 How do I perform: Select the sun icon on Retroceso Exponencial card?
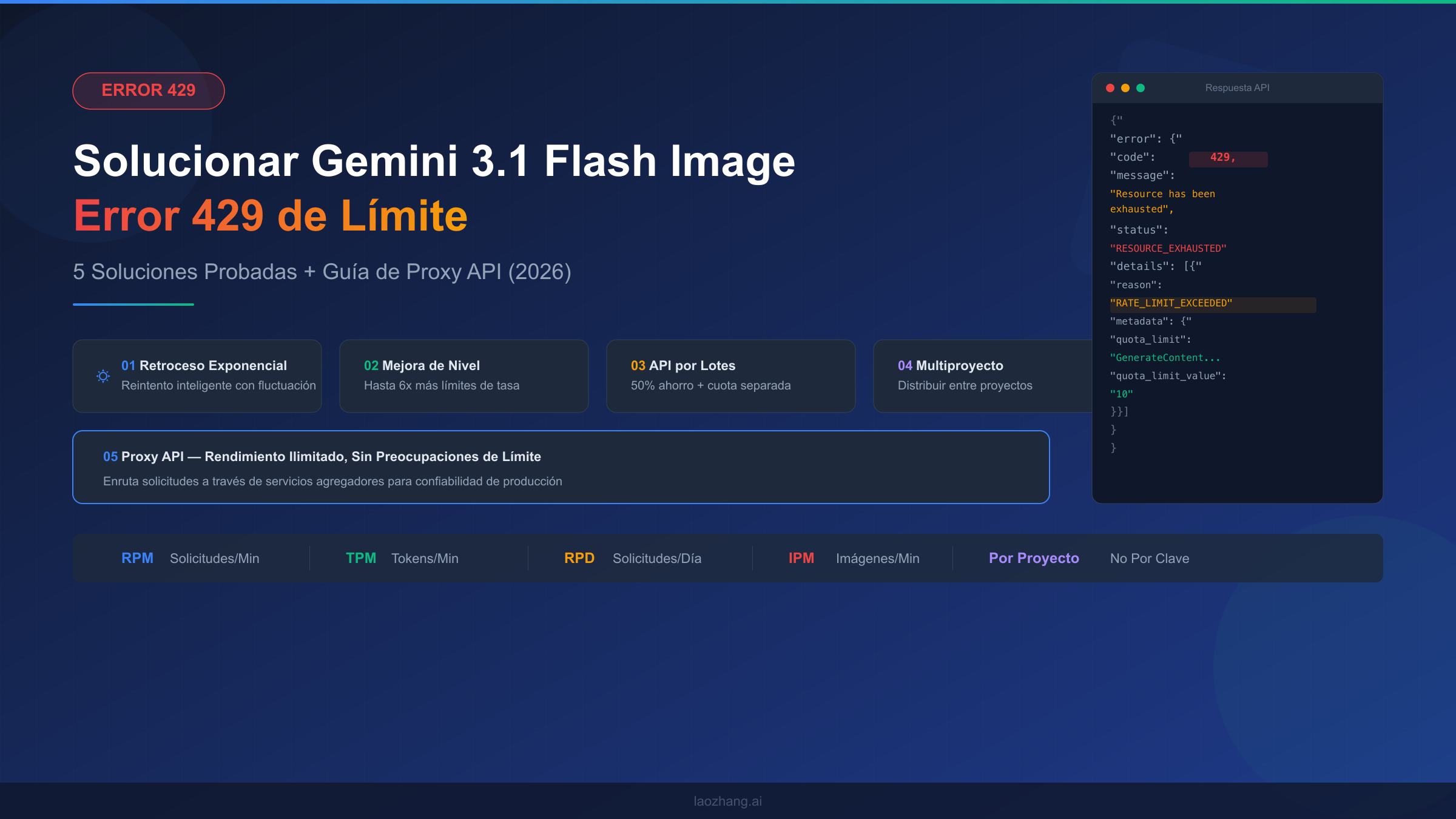point(103,376)
